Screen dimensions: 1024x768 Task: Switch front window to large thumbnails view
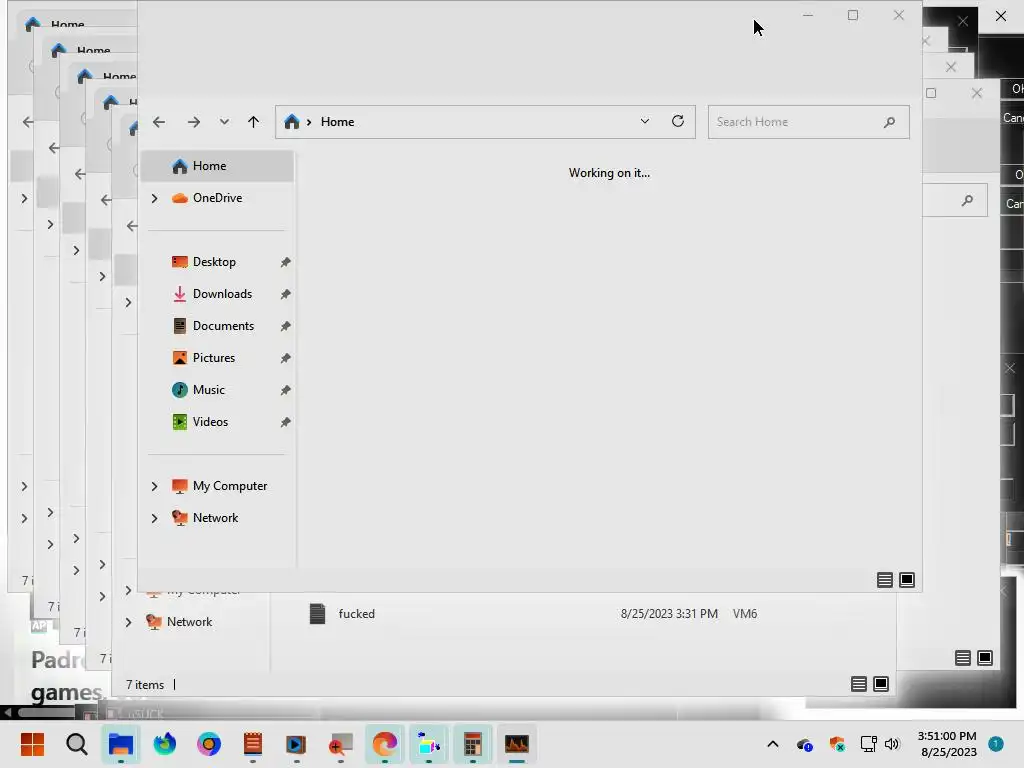(x=907, y=580)
